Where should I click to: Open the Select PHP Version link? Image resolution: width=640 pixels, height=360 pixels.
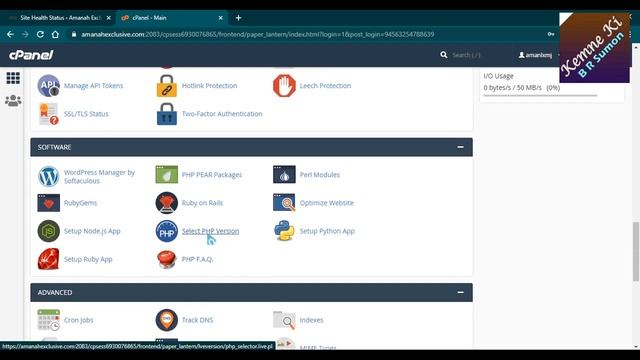coord(210,231)
